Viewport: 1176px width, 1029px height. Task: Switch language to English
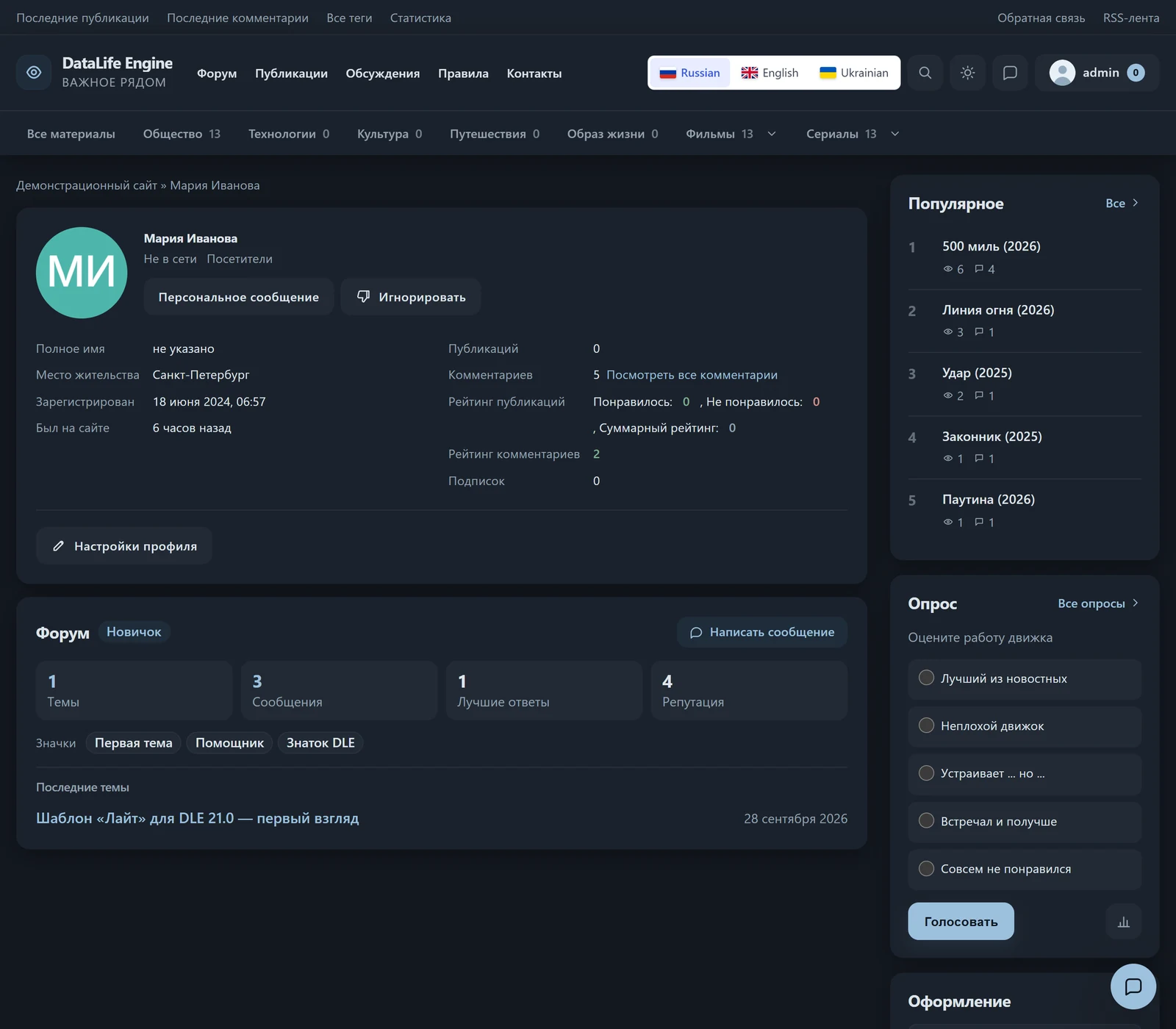coord(770,73)
